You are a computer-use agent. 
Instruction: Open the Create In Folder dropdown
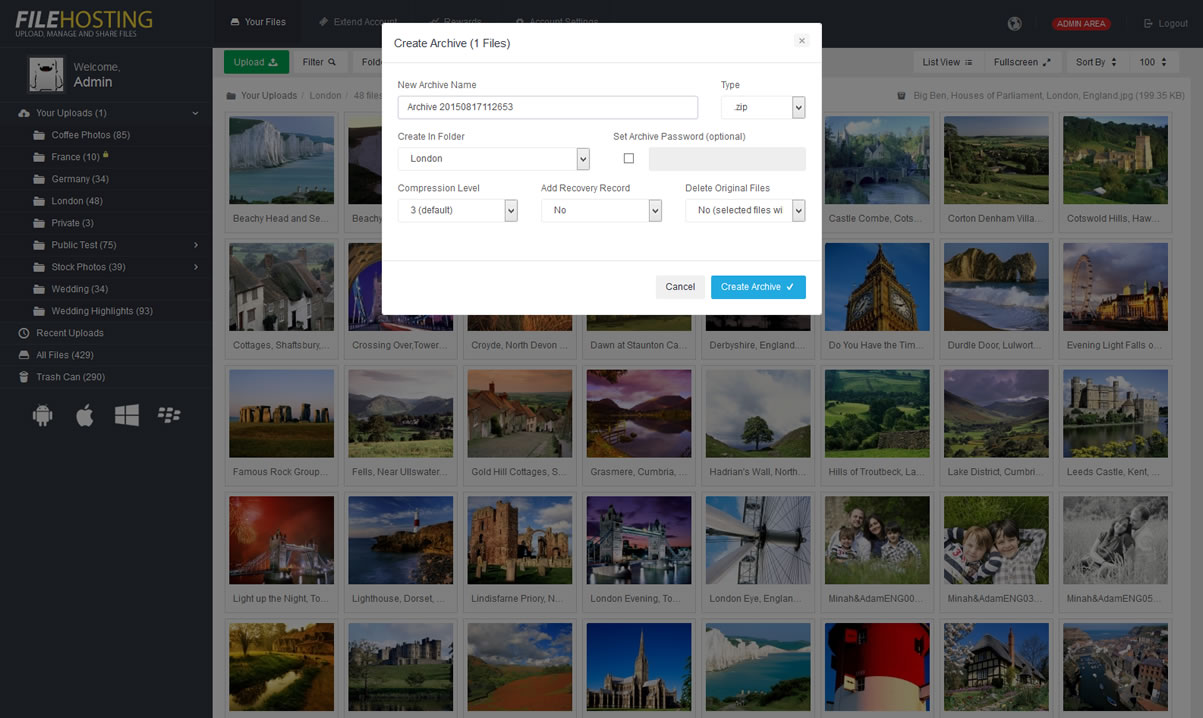pyautogui.click(x=494, y=159)
